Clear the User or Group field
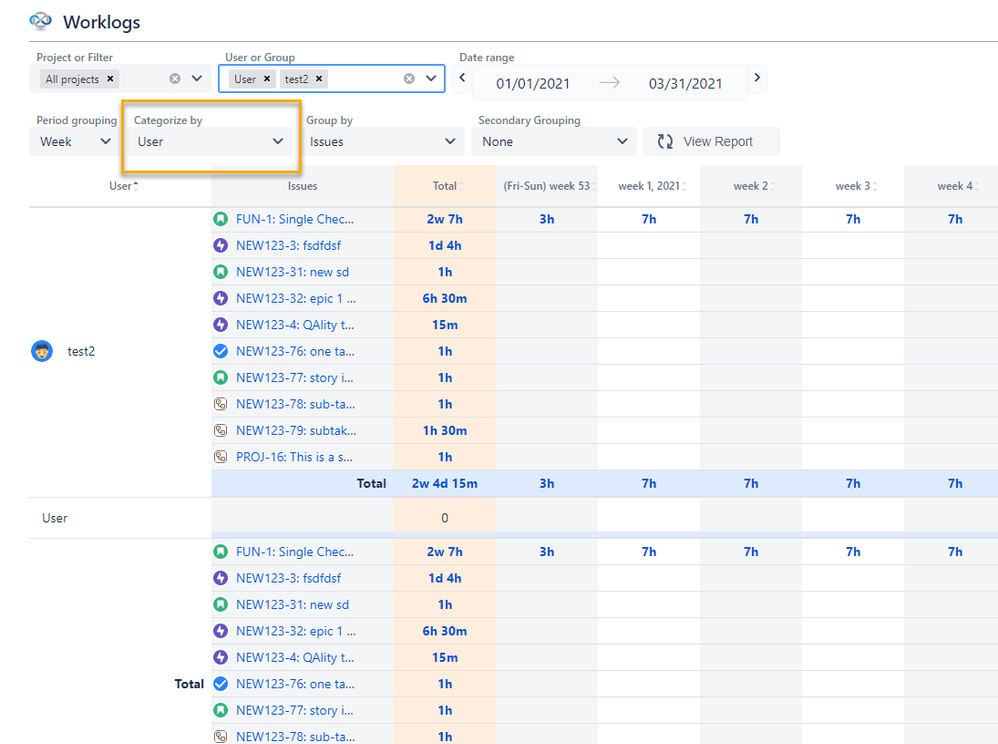998x744 pixels. click(x=408, y=78)
